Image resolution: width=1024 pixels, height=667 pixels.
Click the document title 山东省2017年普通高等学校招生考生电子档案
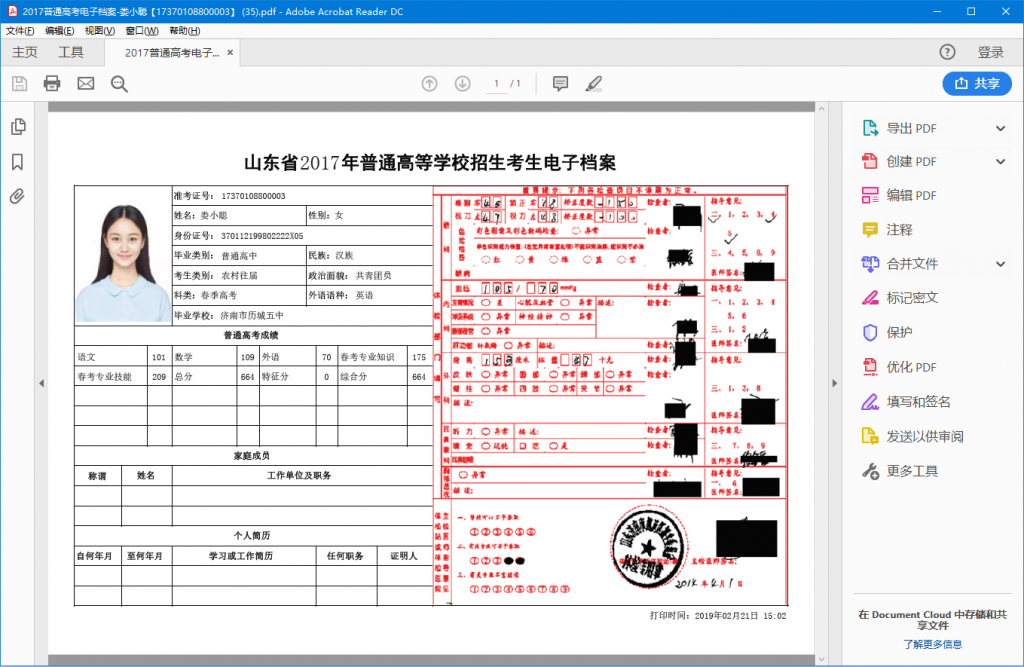[430, 163]
